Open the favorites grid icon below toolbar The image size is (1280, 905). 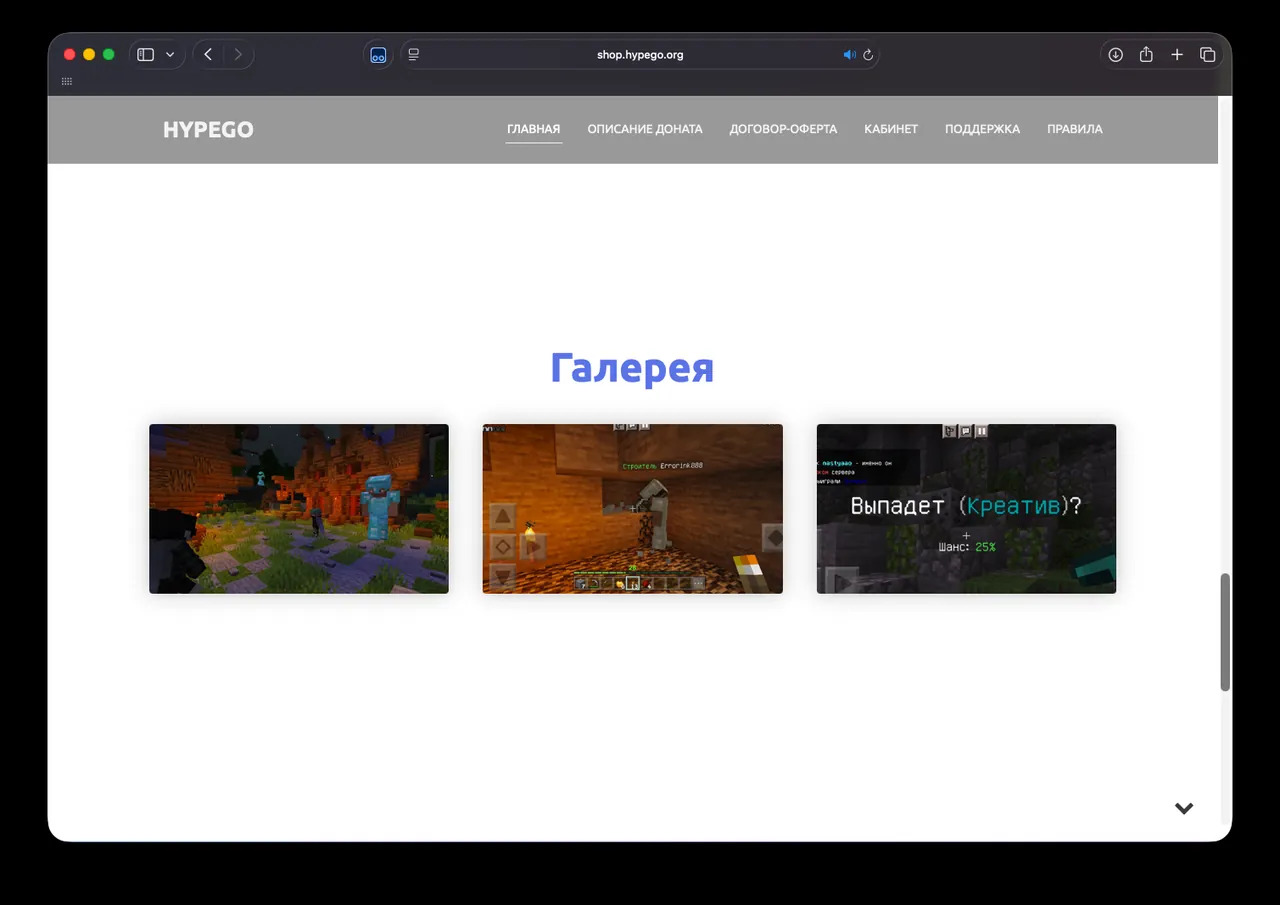click(x=67, y=81)
